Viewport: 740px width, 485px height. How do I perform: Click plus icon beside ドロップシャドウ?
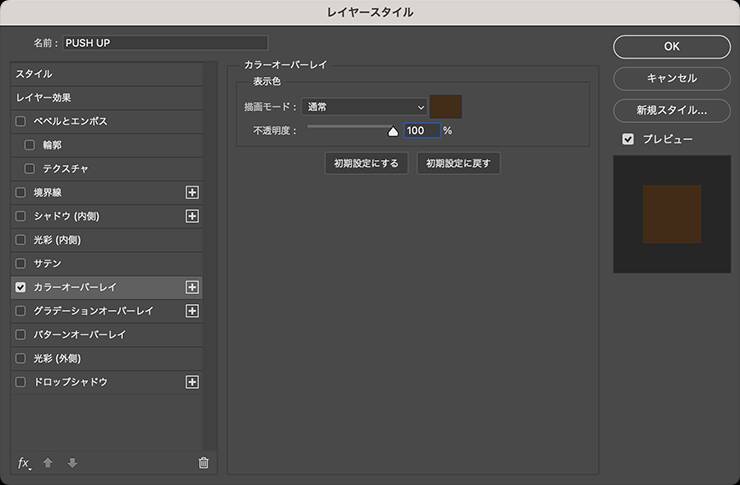[x=193, y=382]
